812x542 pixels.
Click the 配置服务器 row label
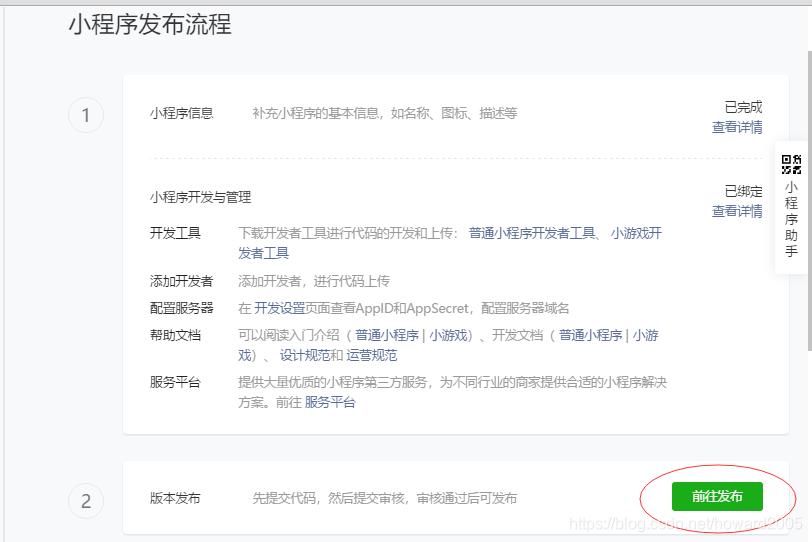pyautogui.click(x=181, y=308)
